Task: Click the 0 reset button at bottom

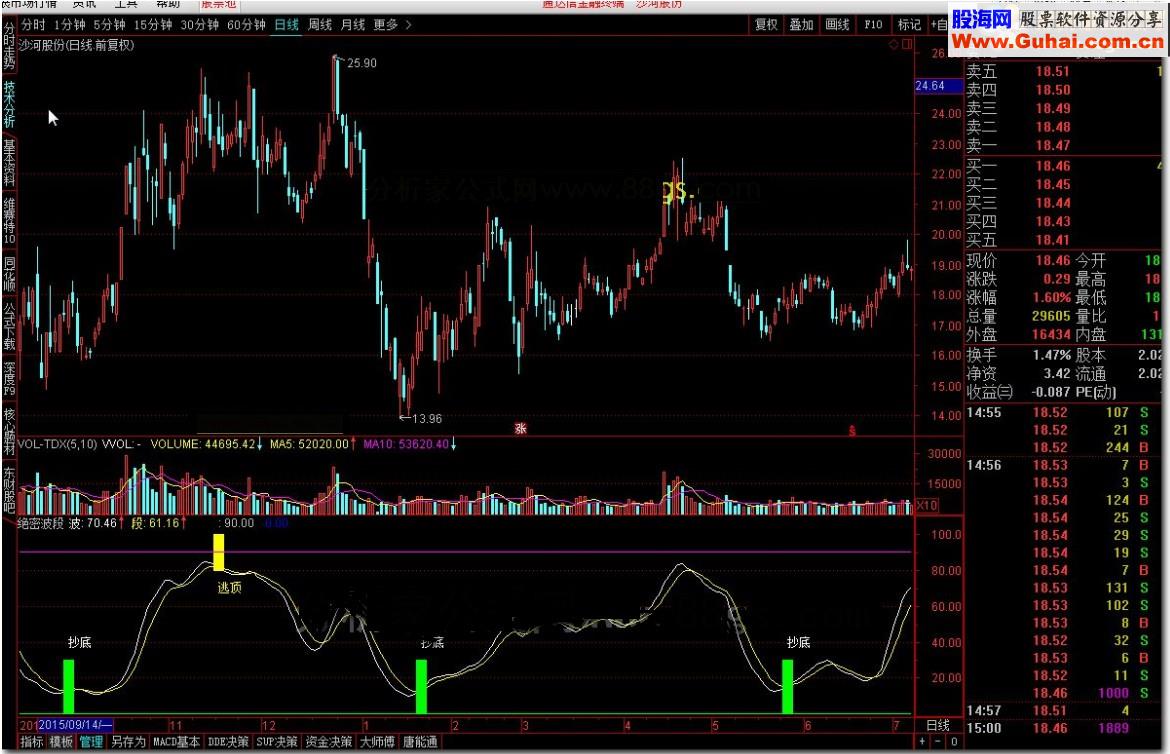Action: click(954, 741)
